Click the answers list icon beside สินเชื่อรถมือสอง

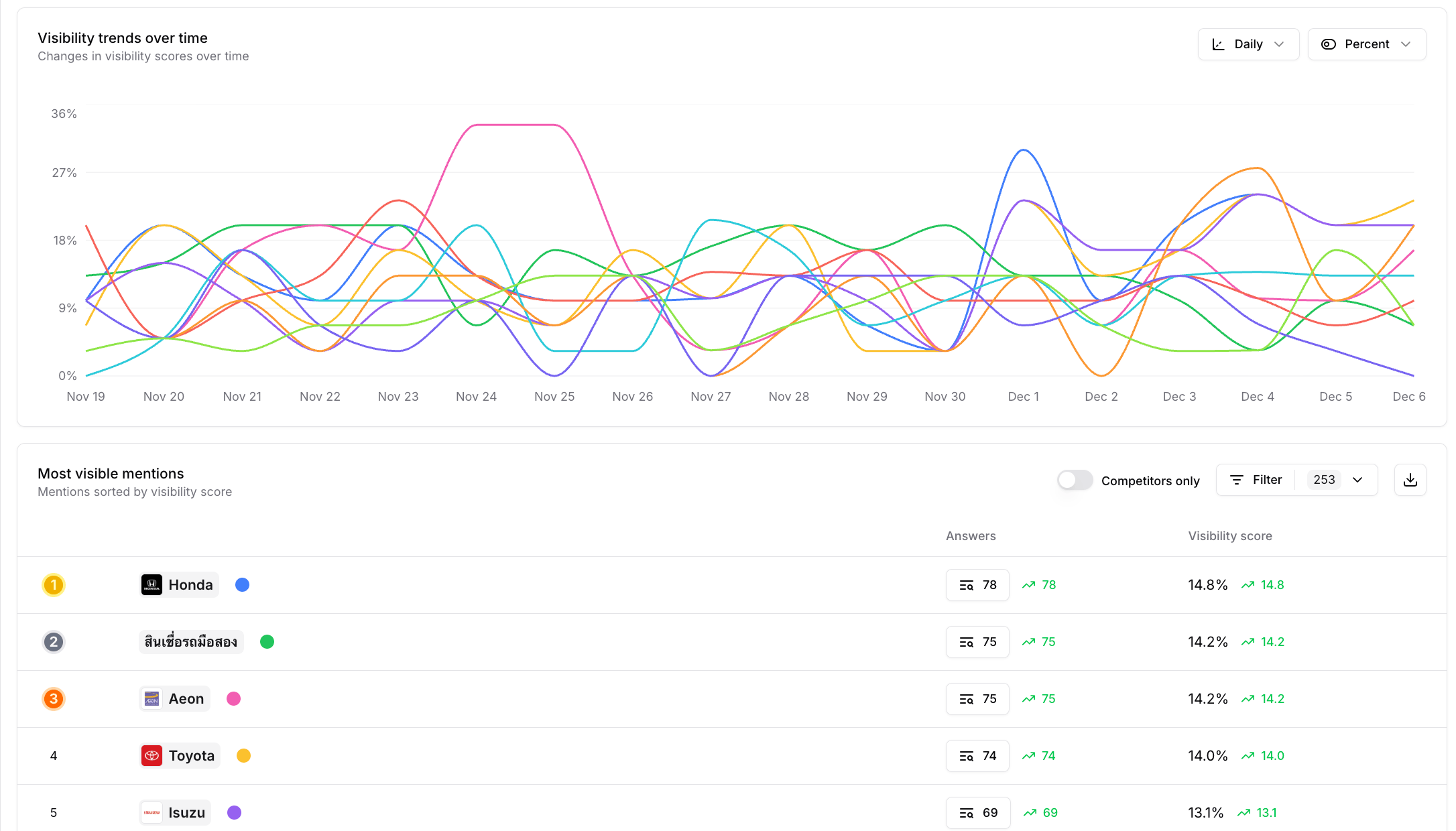coord(966,641)
